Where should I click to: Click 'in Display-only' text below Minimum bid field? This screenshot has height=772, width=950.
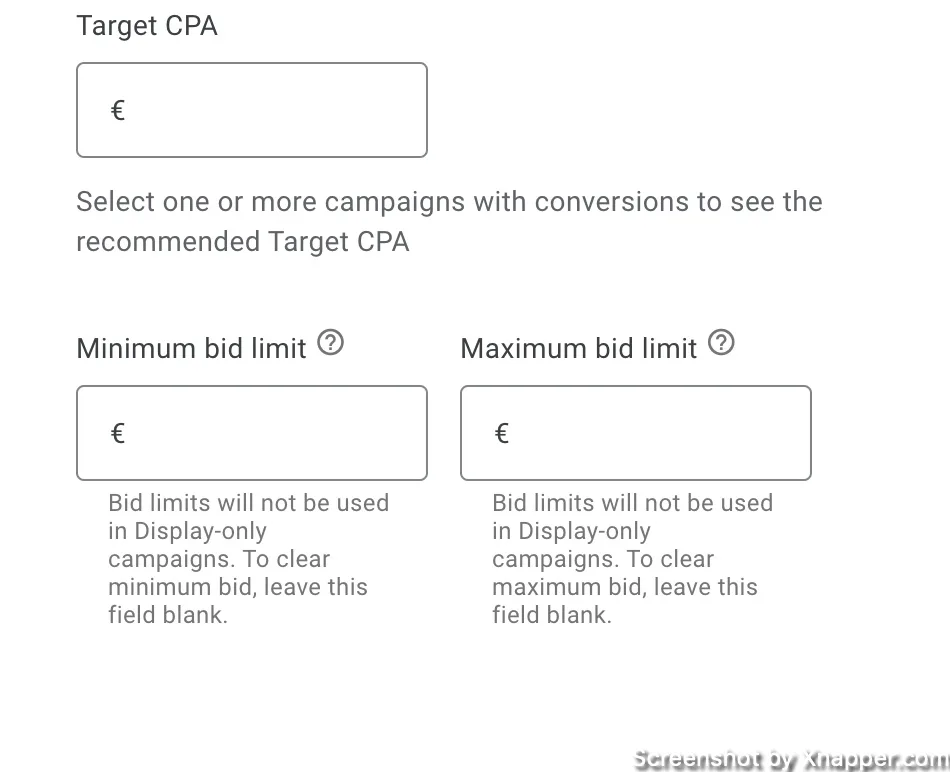[x=187, y=531]
